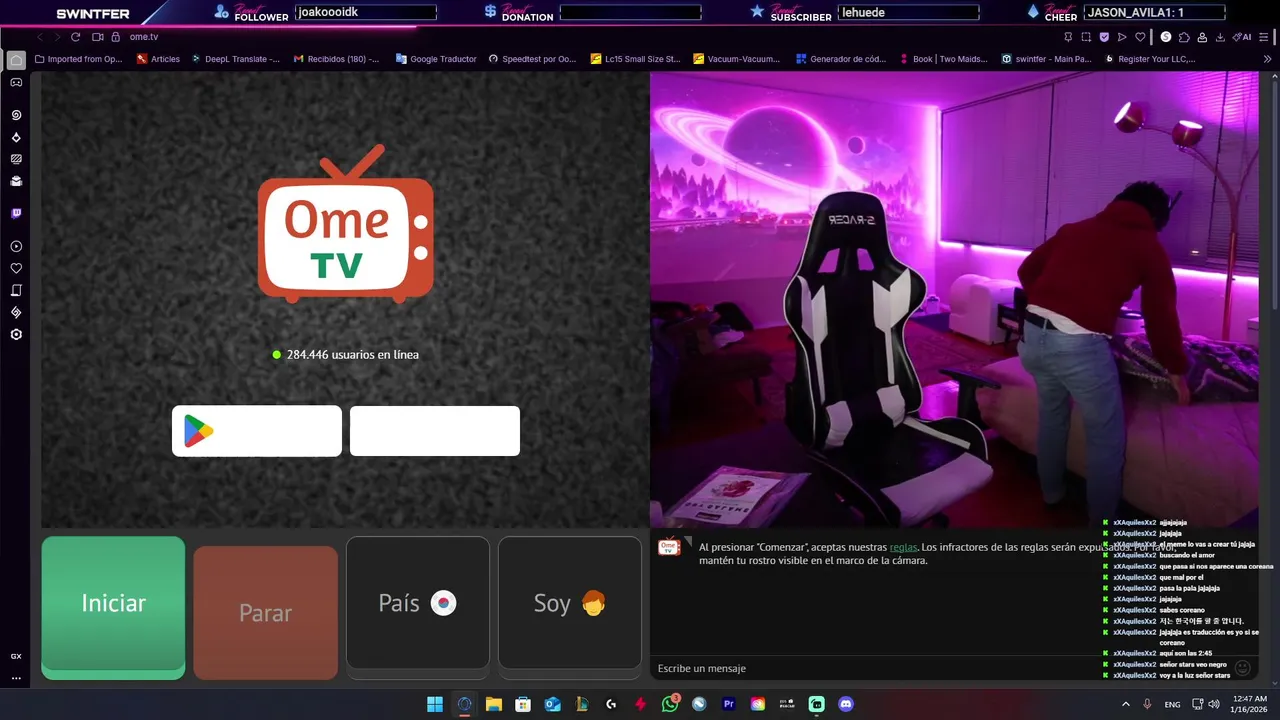Viewport: 1280px width, 720px height.
Task: Click the blank white app store button
Action: click(x=435, y=431)
